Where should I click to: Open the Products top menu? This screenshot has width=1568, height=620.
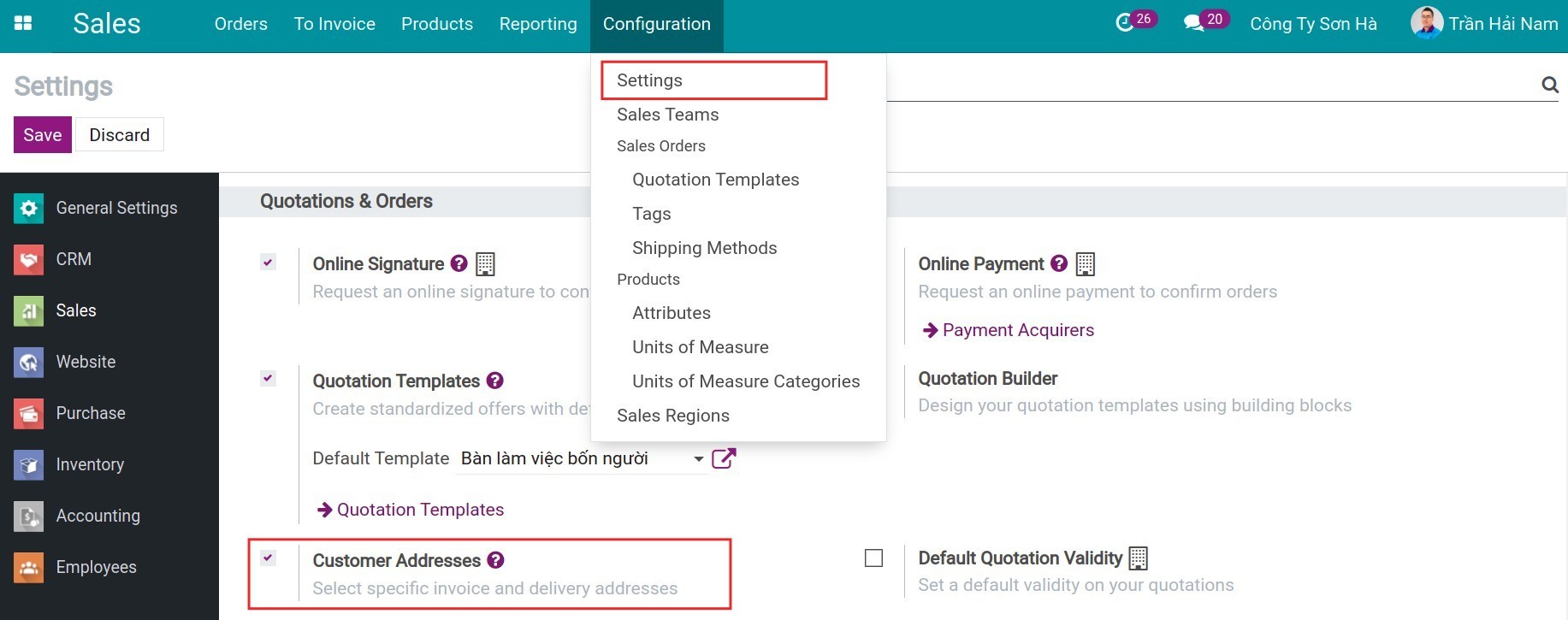pyautogui.click(x=437, y=24)
